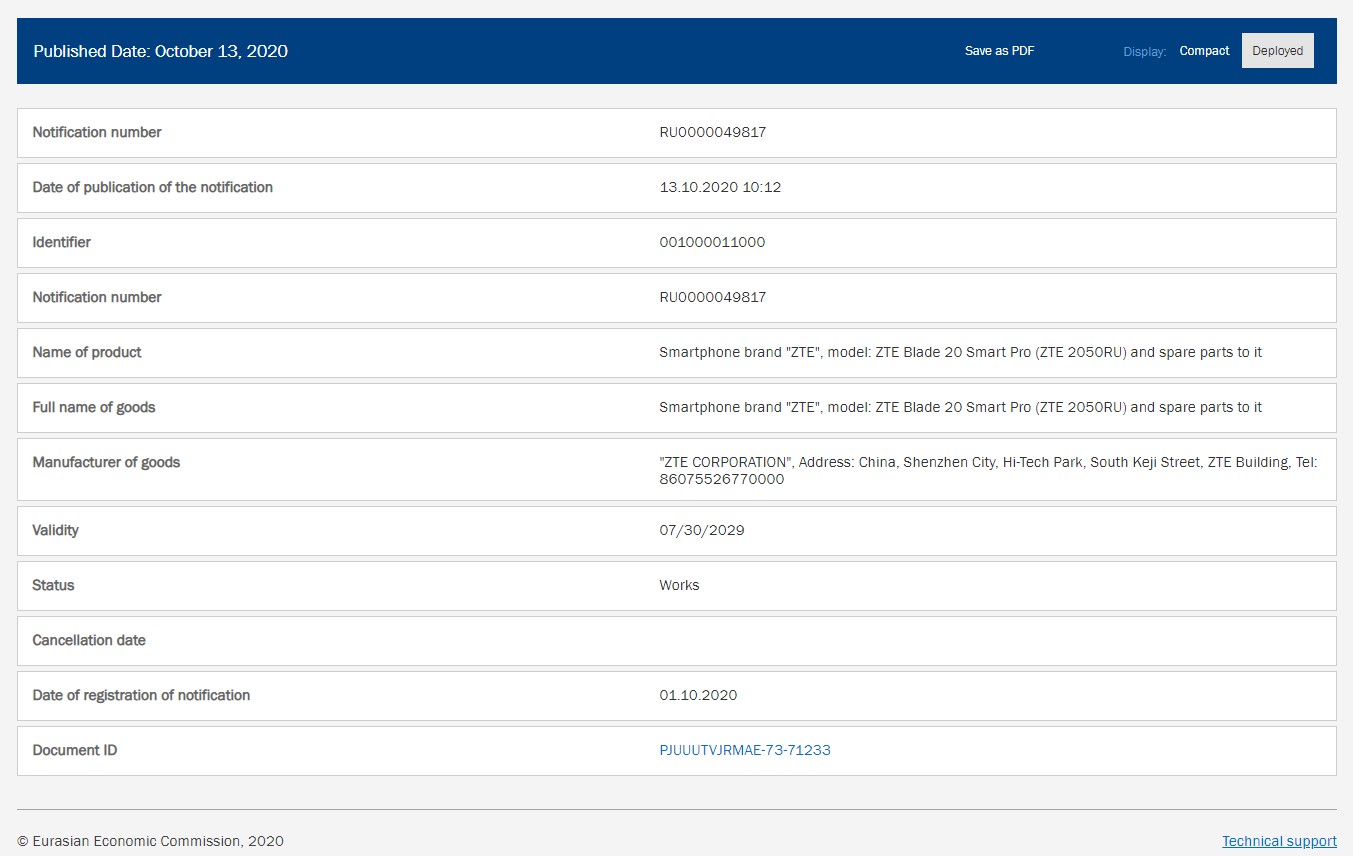This screenshot has width=1353, height=856.
Task: Select the Deployed display mode
Action: pos(1277,50)
